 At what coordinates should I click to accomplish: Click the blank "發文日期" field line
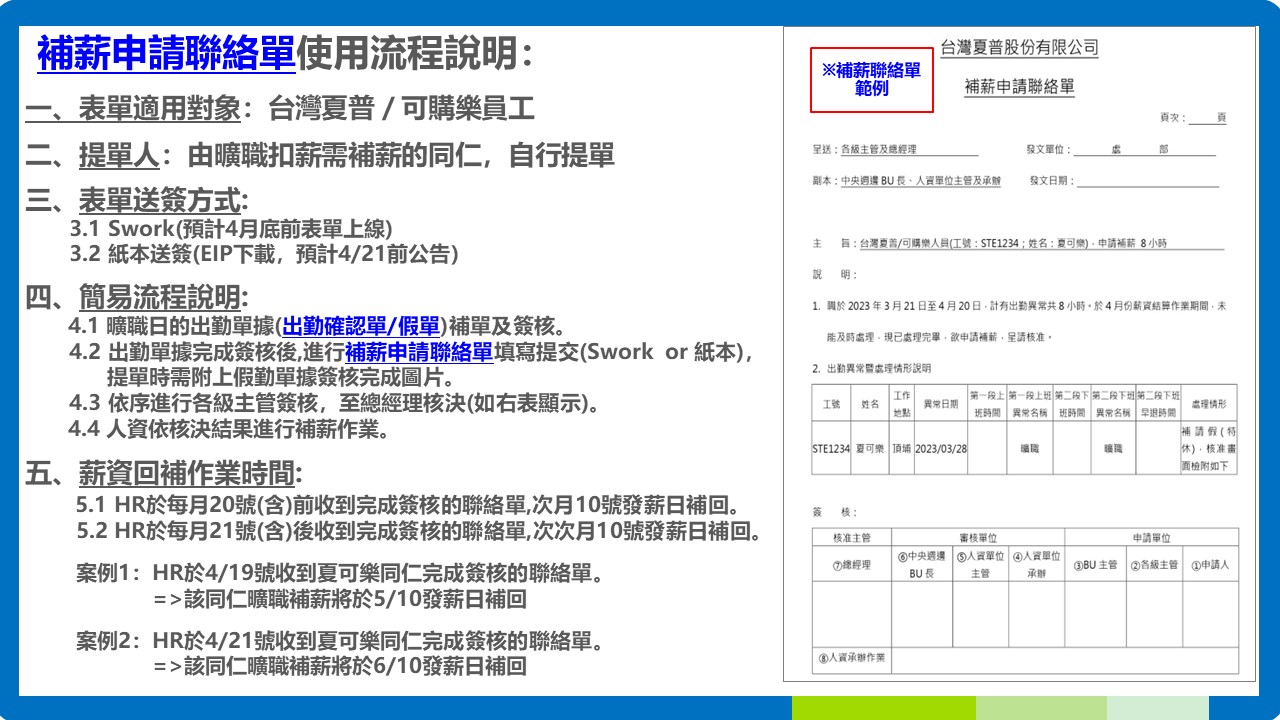click(1147, 182)
